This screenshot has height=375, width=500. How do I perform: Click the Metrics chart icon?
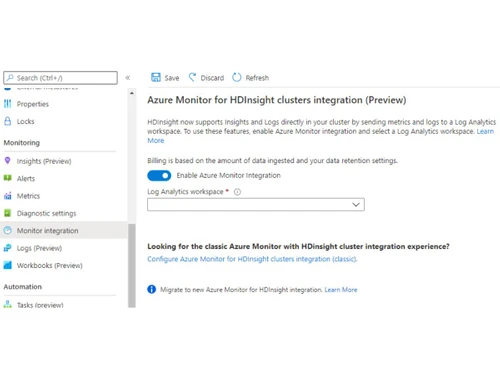coord(8,196)
